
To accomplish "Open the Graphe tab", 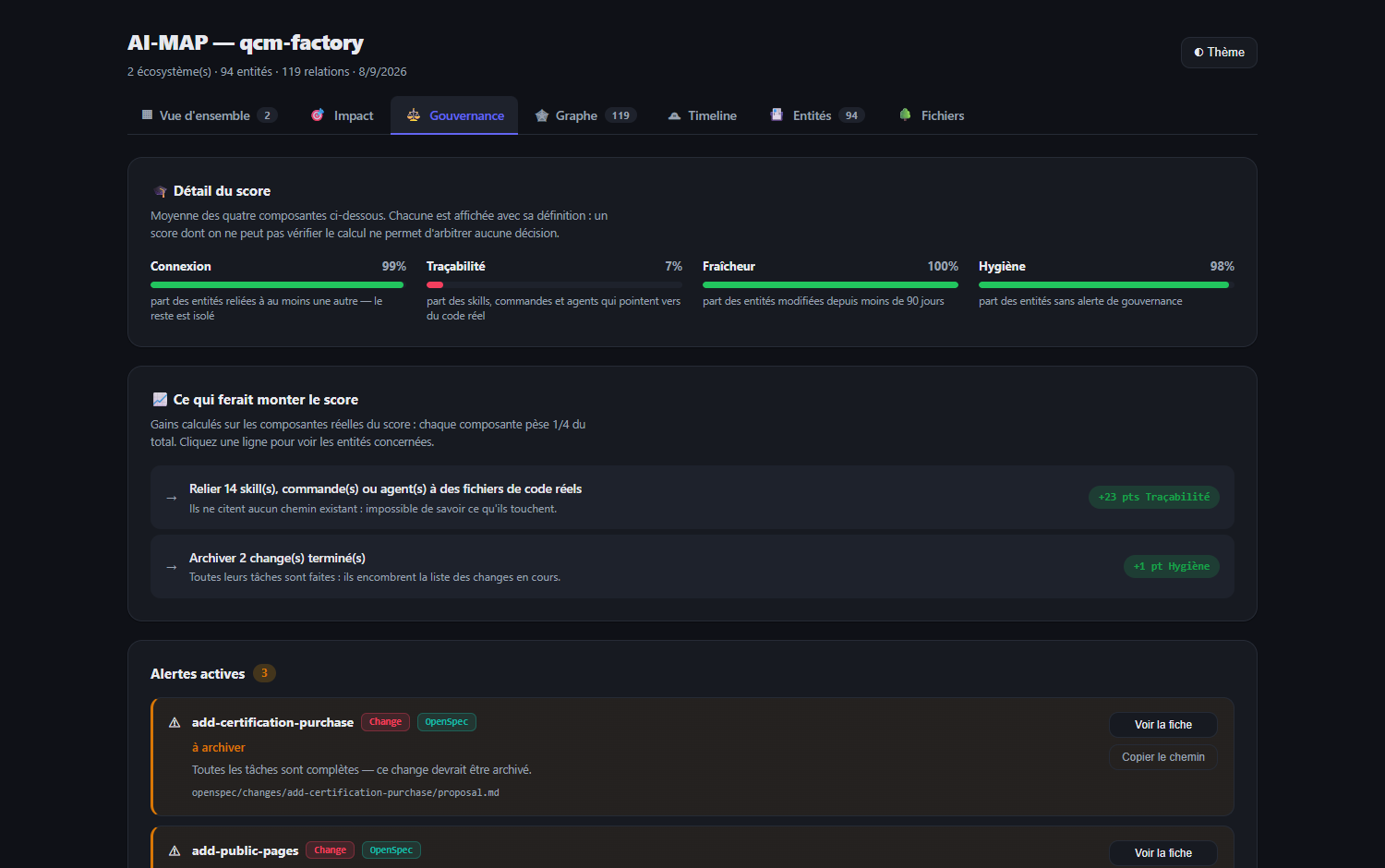I will pyautogui.click(x=585, y=115).
